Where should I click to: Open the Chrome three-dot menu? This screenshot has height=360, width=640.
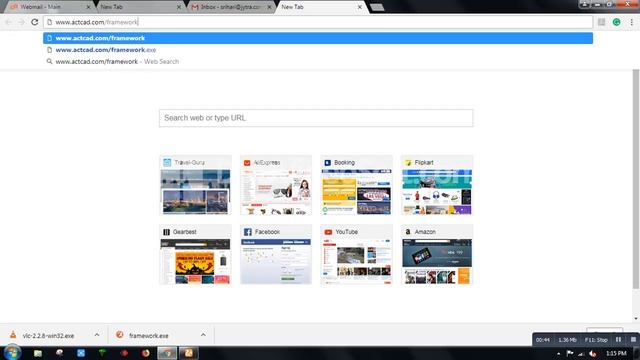(x=631, y=22)
